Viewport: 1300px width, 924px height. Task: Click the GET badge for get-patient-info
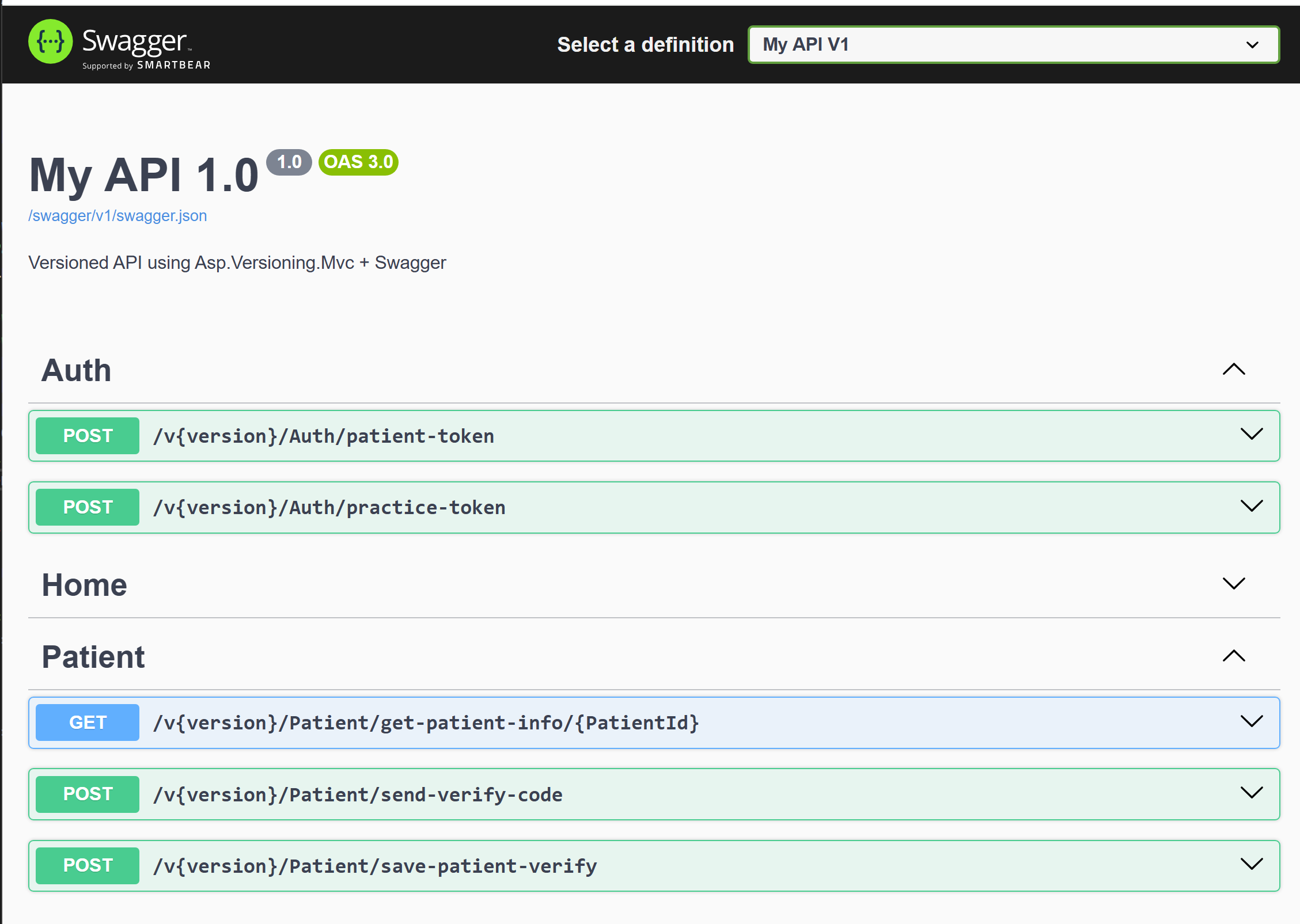click(x=88, y=723)
